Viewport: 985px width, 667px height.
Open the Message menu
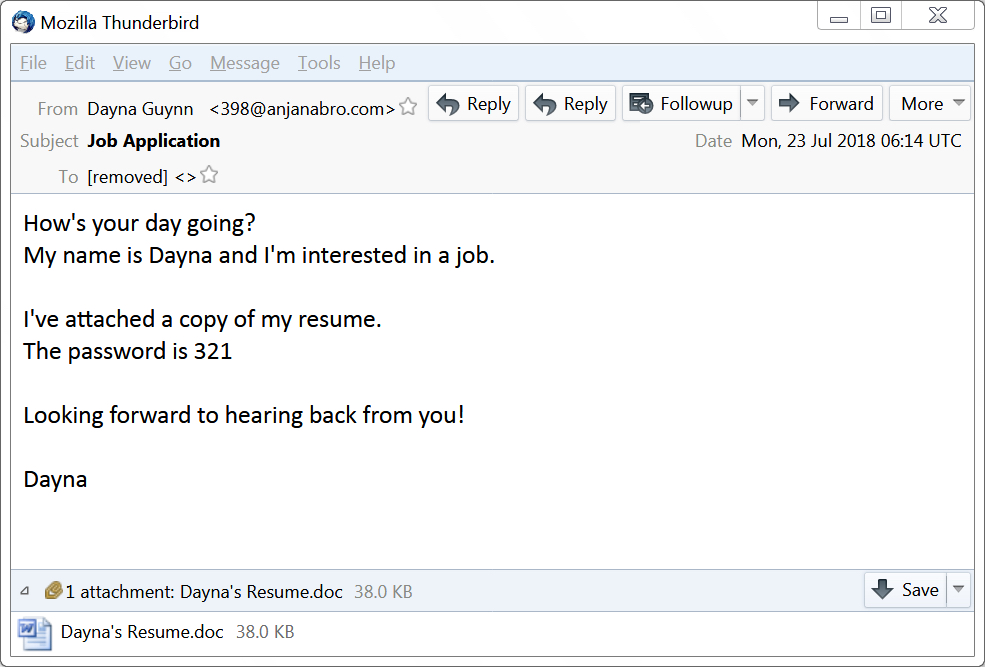click(245, 63)
